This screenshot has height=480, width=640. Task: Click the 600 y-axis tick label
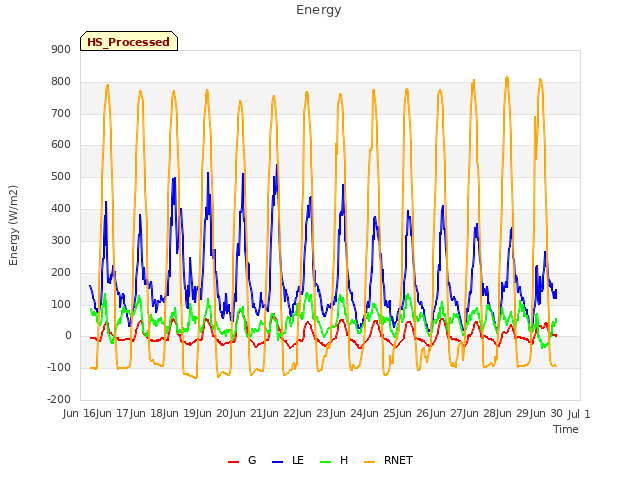(x=61, y=144)
